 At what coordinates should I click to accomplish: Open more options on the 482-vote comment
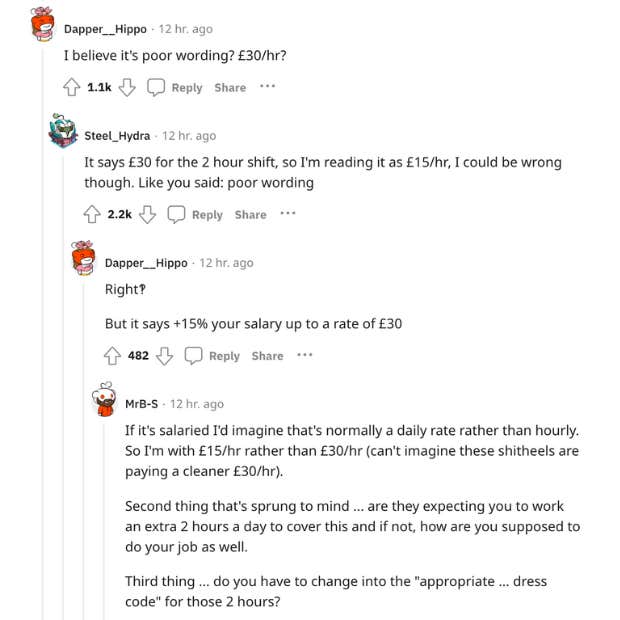pos(305,355)
